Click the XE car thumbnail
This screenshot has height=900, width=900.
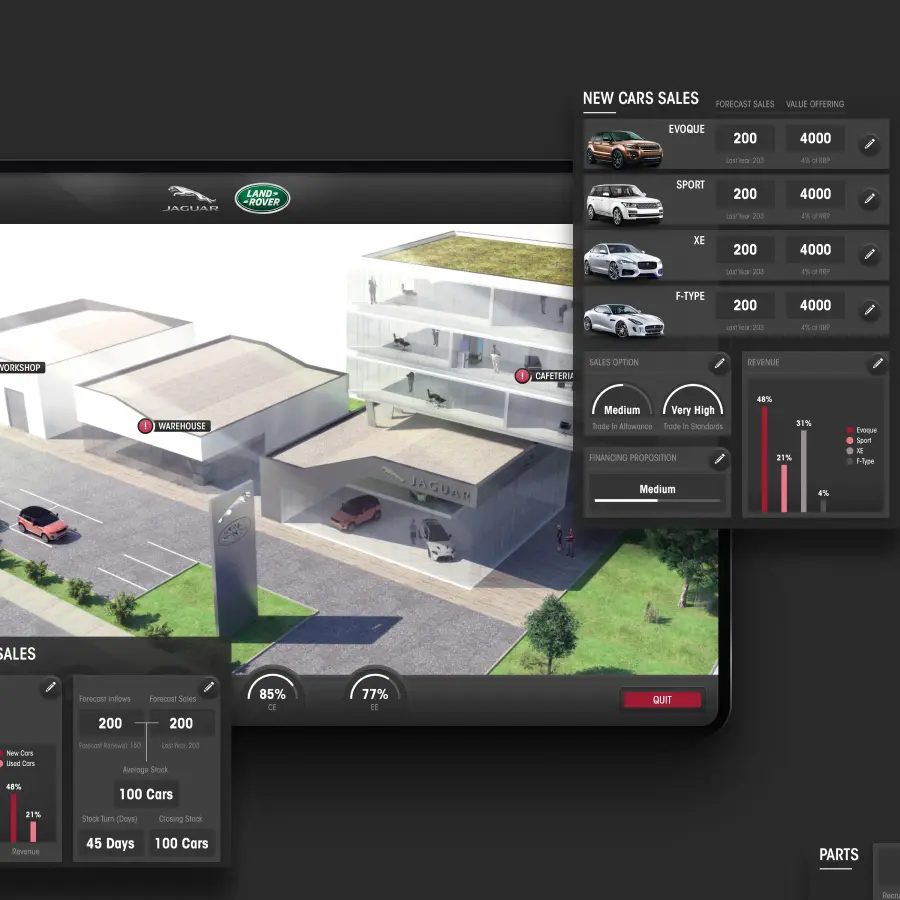623,261
